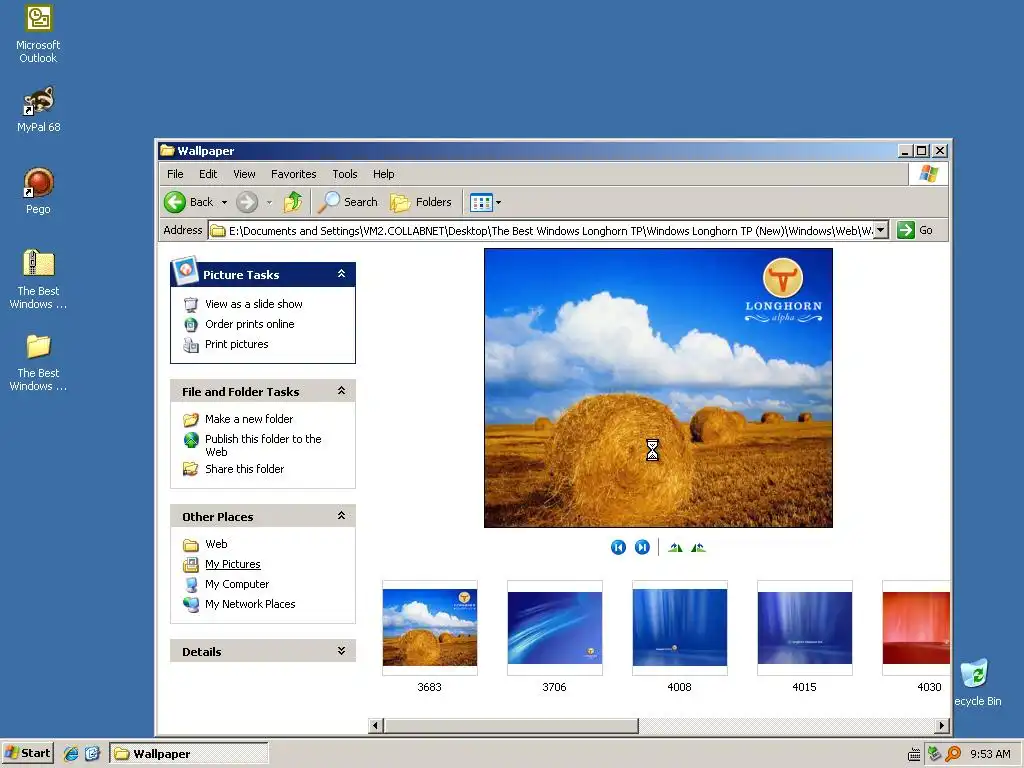Open My Network Places link
Viewport: 1024px width, 768px height.
tap(250, 604)
